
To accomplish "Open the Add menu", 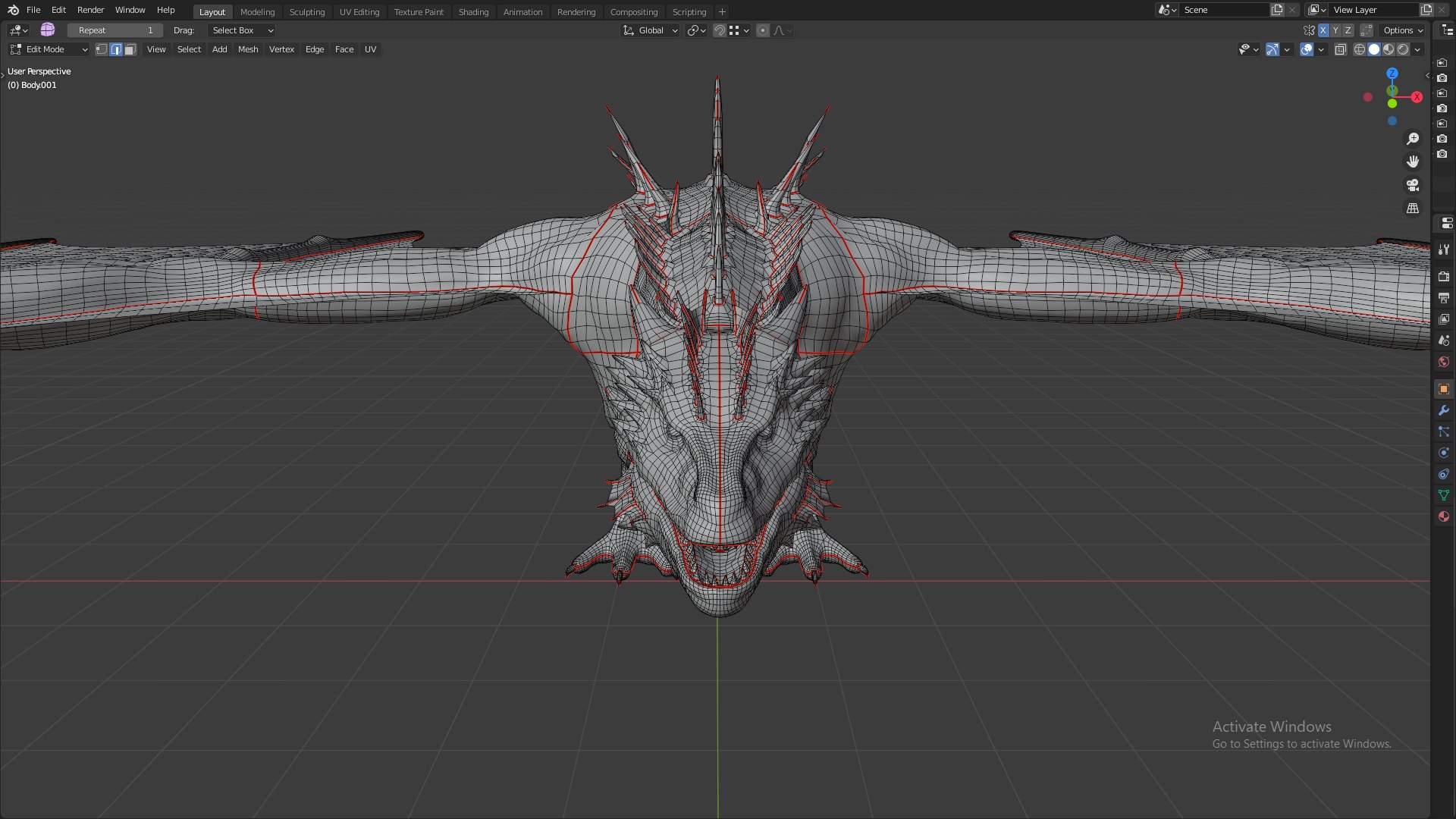I will point(219,49).
